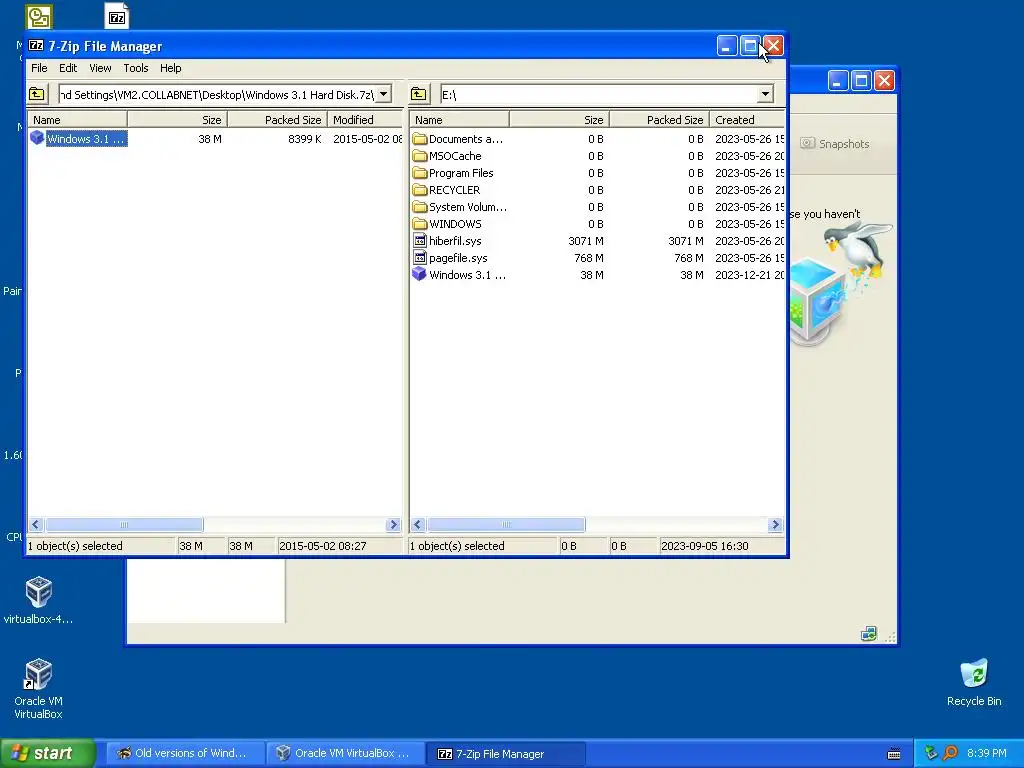Click the 2015-05-02 08:27 status bar date
This screenshot has width=1024, height=768.
pyautogui.click(x=323, y=546)
